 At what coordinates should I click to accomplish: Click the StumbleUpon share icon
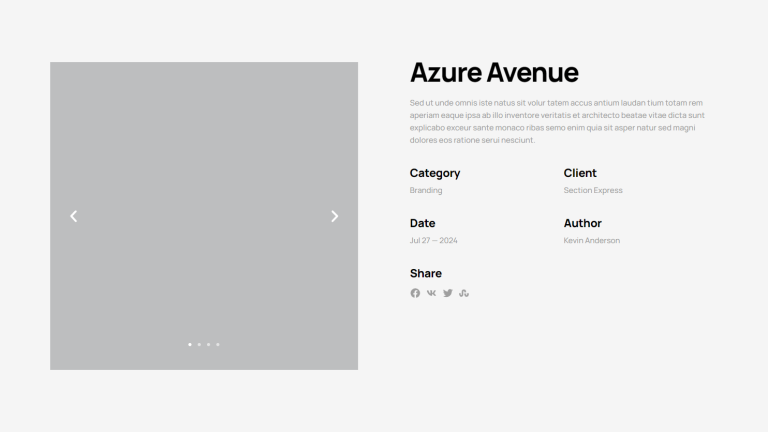pyautogui.click(x=464, y=293)
